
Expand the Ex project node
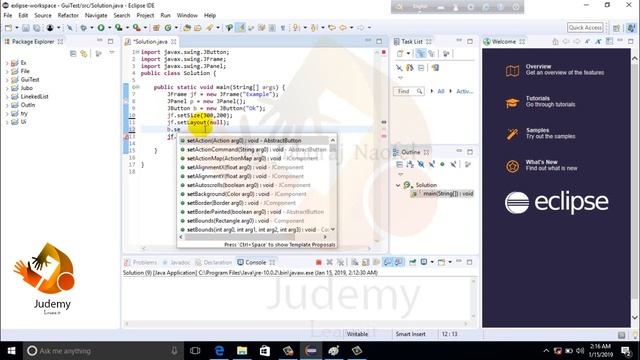click(7, 63)
